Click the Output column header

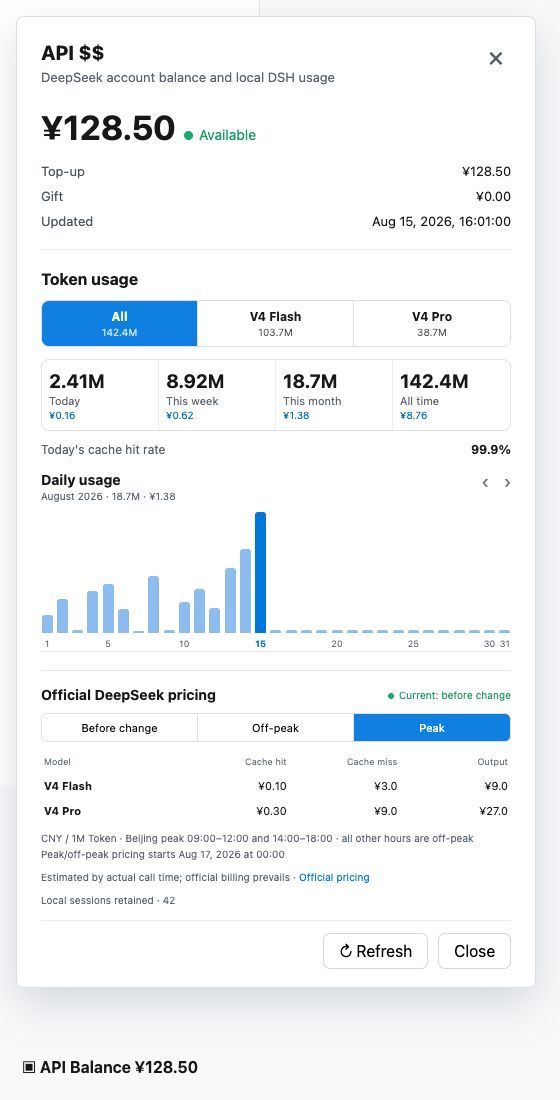(x=491, y=762)
